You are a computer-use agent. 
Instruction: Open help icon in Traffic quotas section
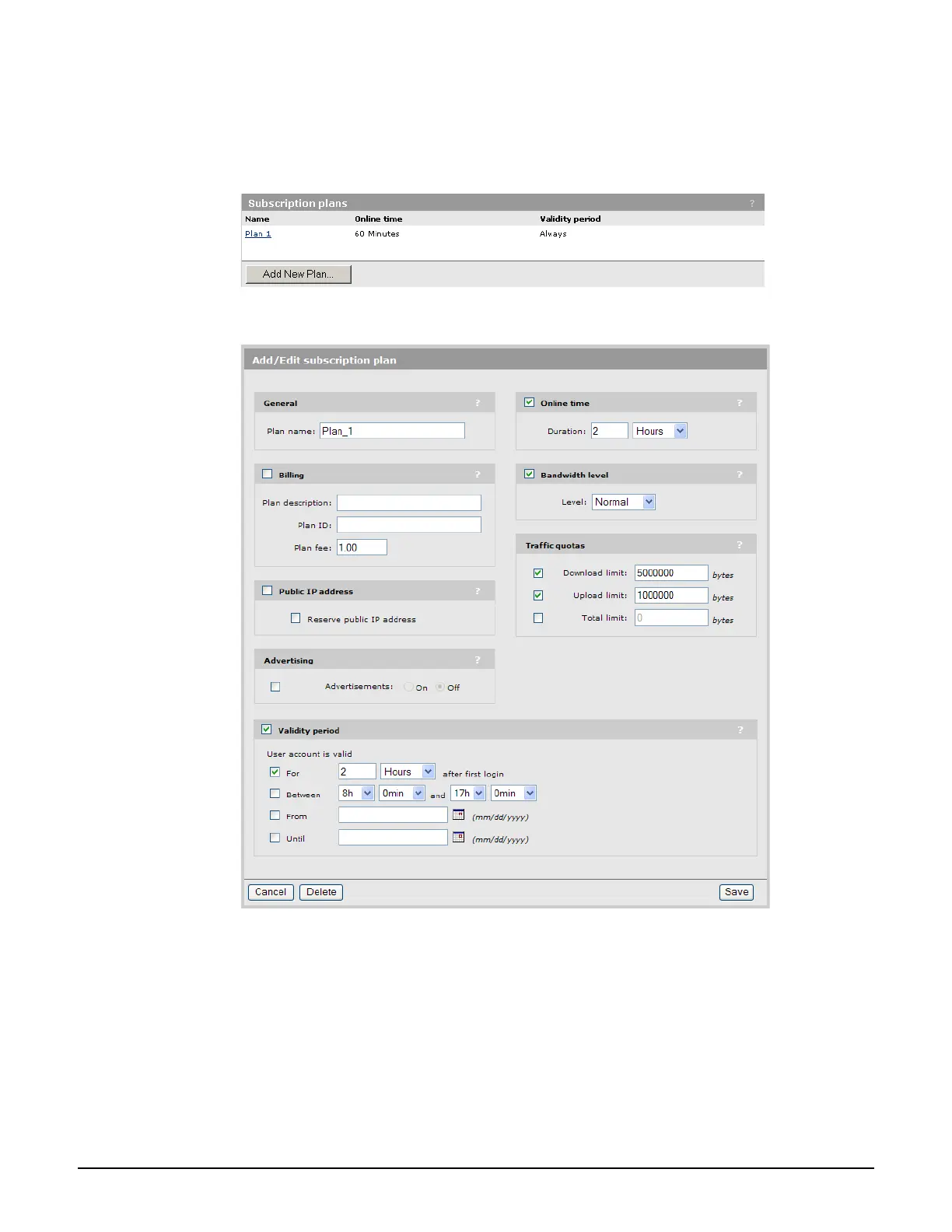[739, 545]
